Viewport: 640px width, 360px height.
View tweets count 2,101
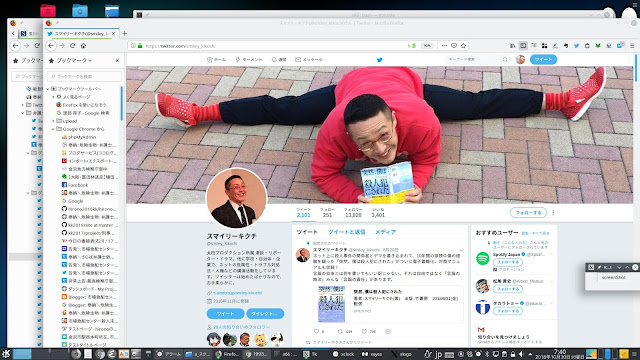click(303, 213)
